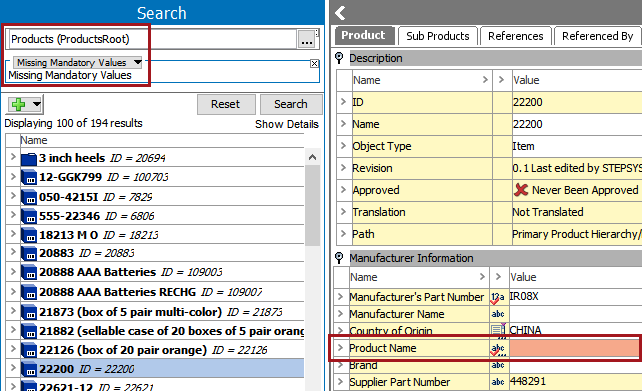
Task: Click the abc icon next to Manufacturer Name
Action: [498, 314]
